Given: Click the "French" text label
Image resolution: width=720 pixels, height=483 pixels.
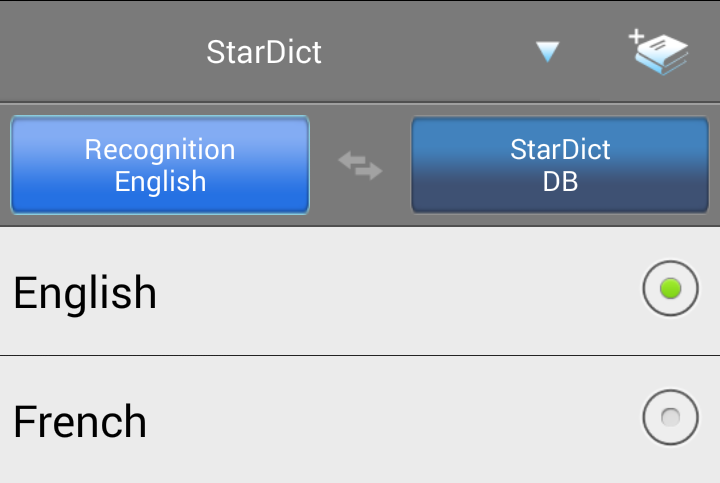Looking at the screenshot, I should click(x=80, y=422).
